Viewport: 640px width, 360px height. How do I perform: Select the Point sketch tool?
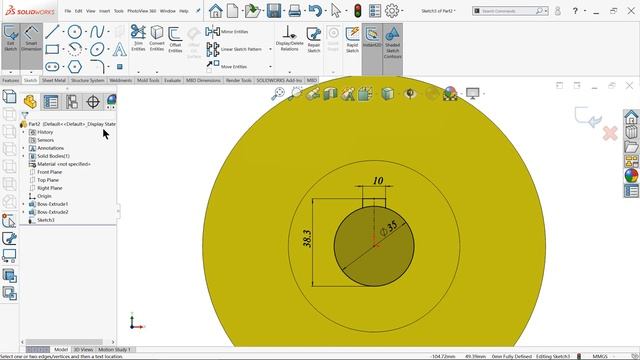(x=120, y=67)
